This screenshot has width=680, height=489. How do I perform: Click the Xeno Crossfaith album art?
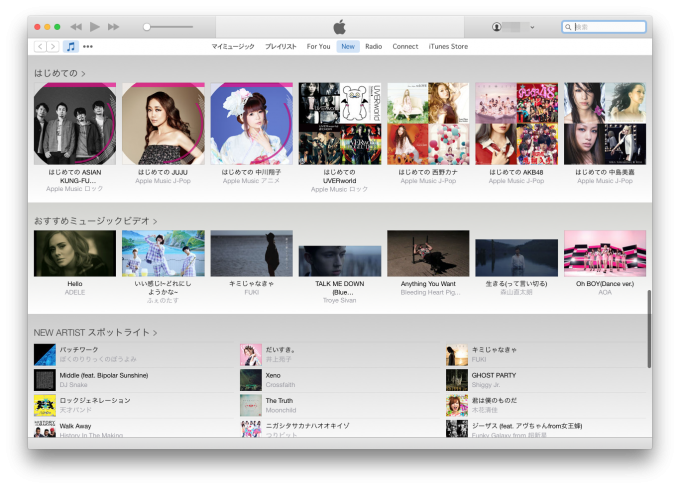pos(251,380)
